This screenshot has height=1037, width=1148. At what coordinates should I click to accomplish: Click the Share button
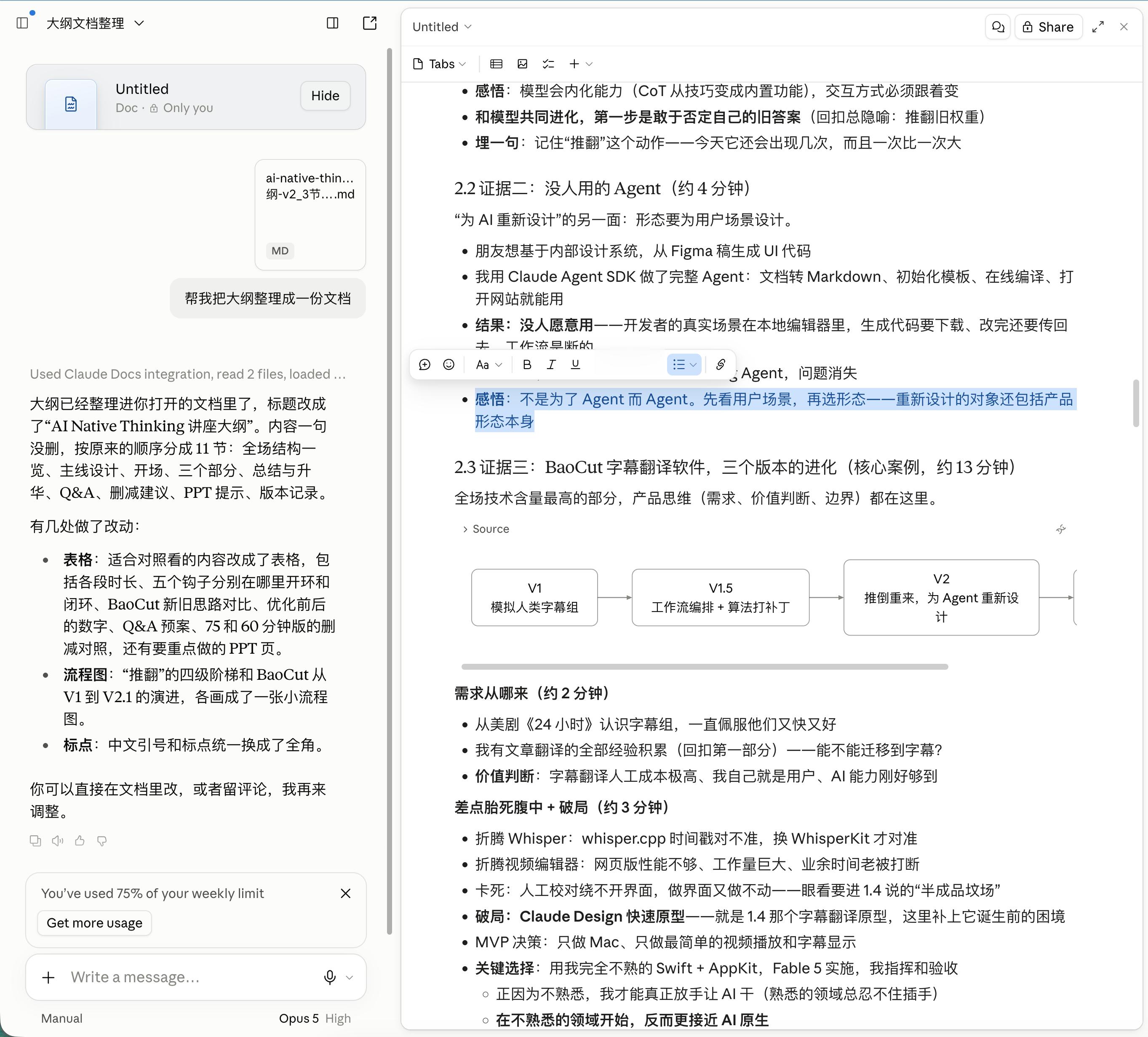tap(1048, 27)
